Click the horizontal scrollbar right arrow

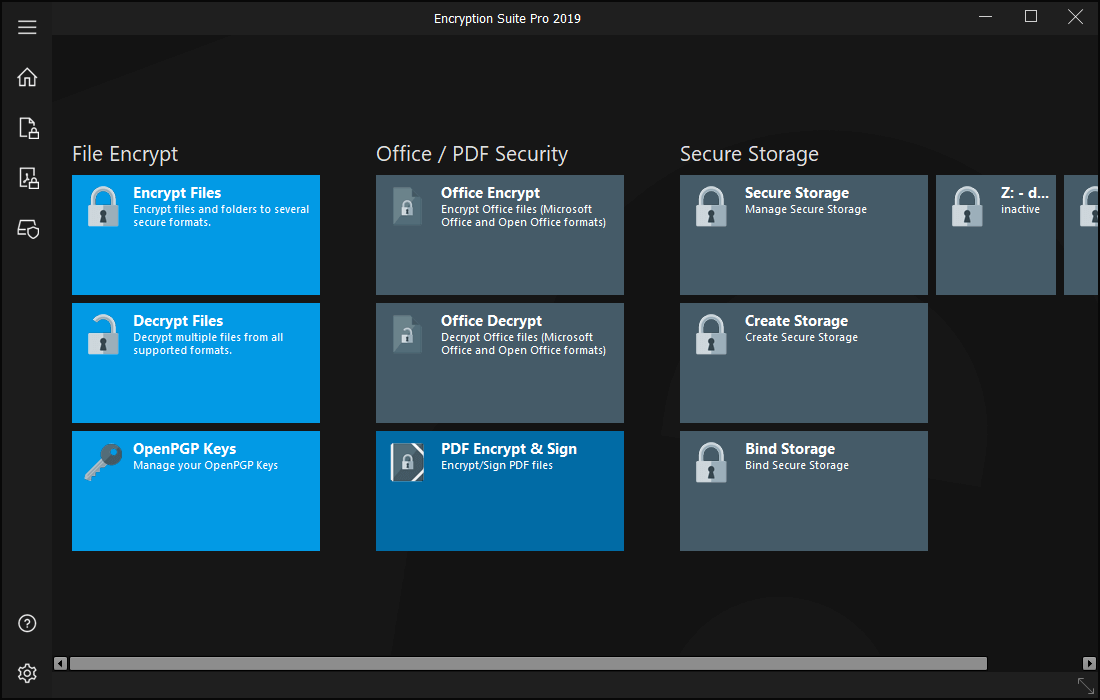[x=1089, y=663]
